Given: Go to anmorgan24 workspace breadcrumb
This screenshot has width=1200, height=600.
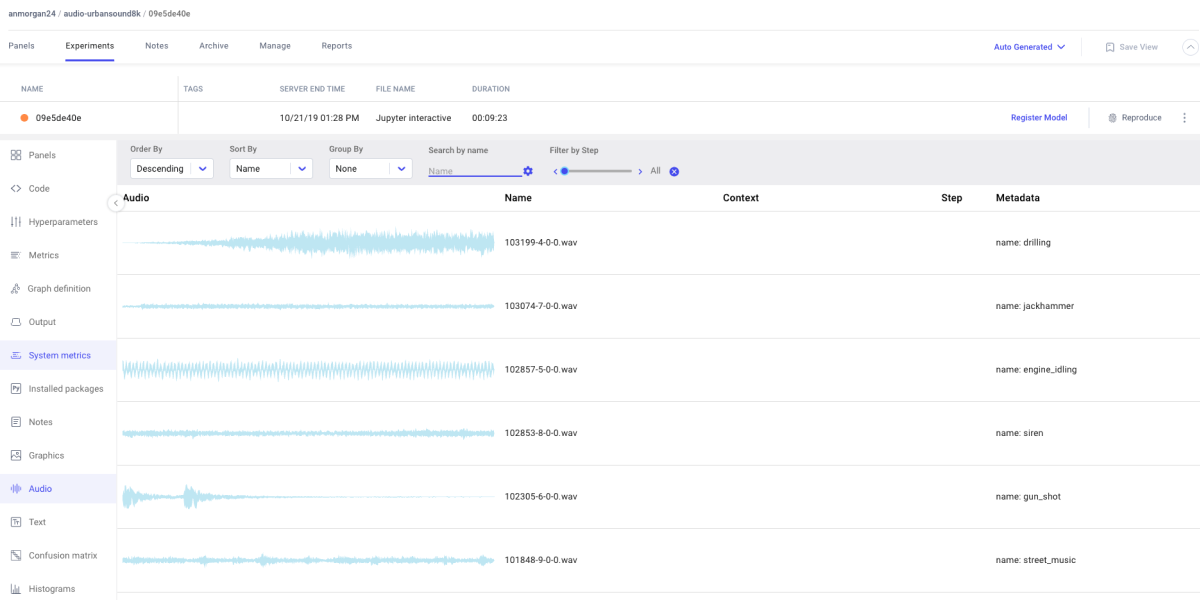Looking at the screenshot, I should (x=32, y=14).
